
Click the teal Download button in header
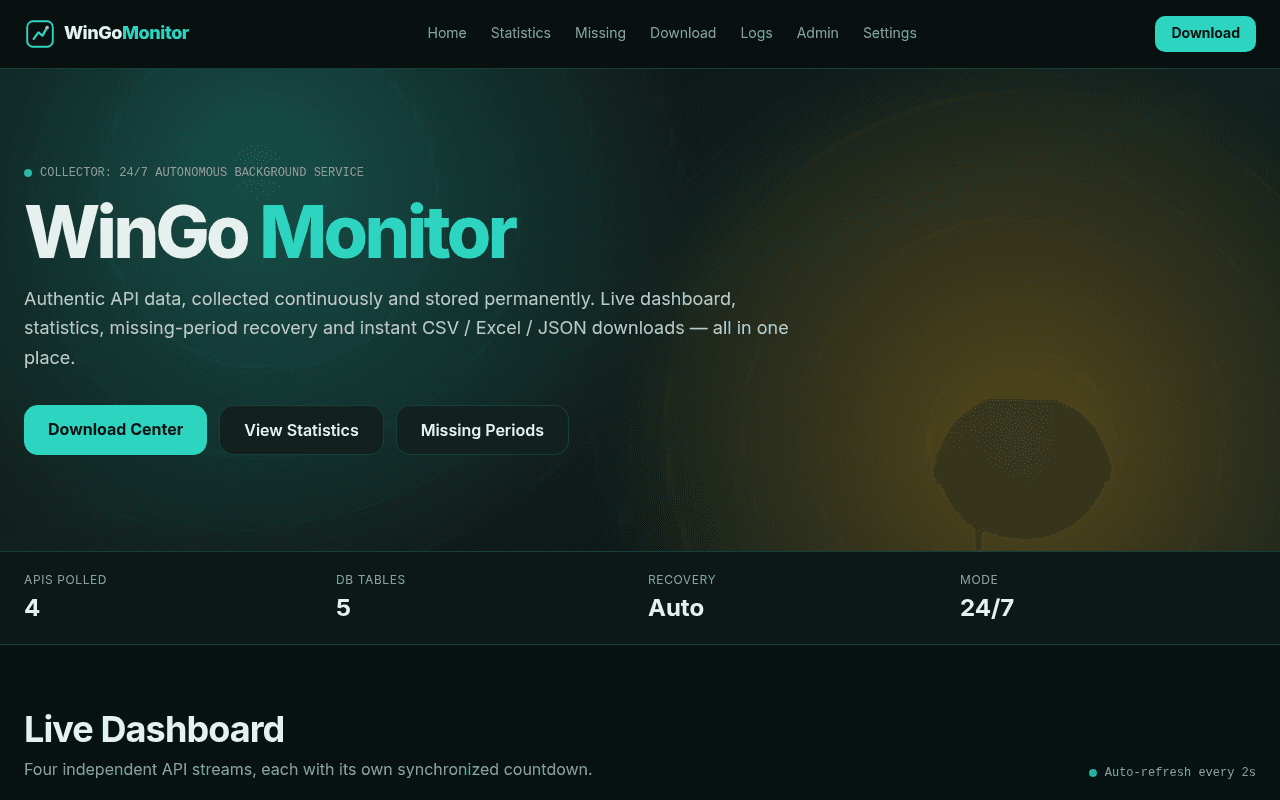click(1205, 34)
